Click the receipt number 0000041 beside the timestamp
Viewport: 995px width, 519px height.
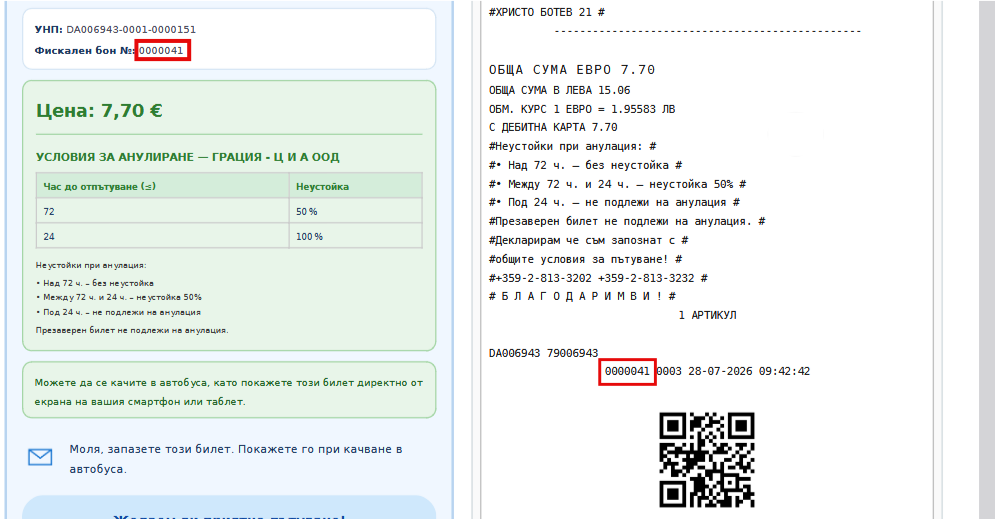click(627, 371)
